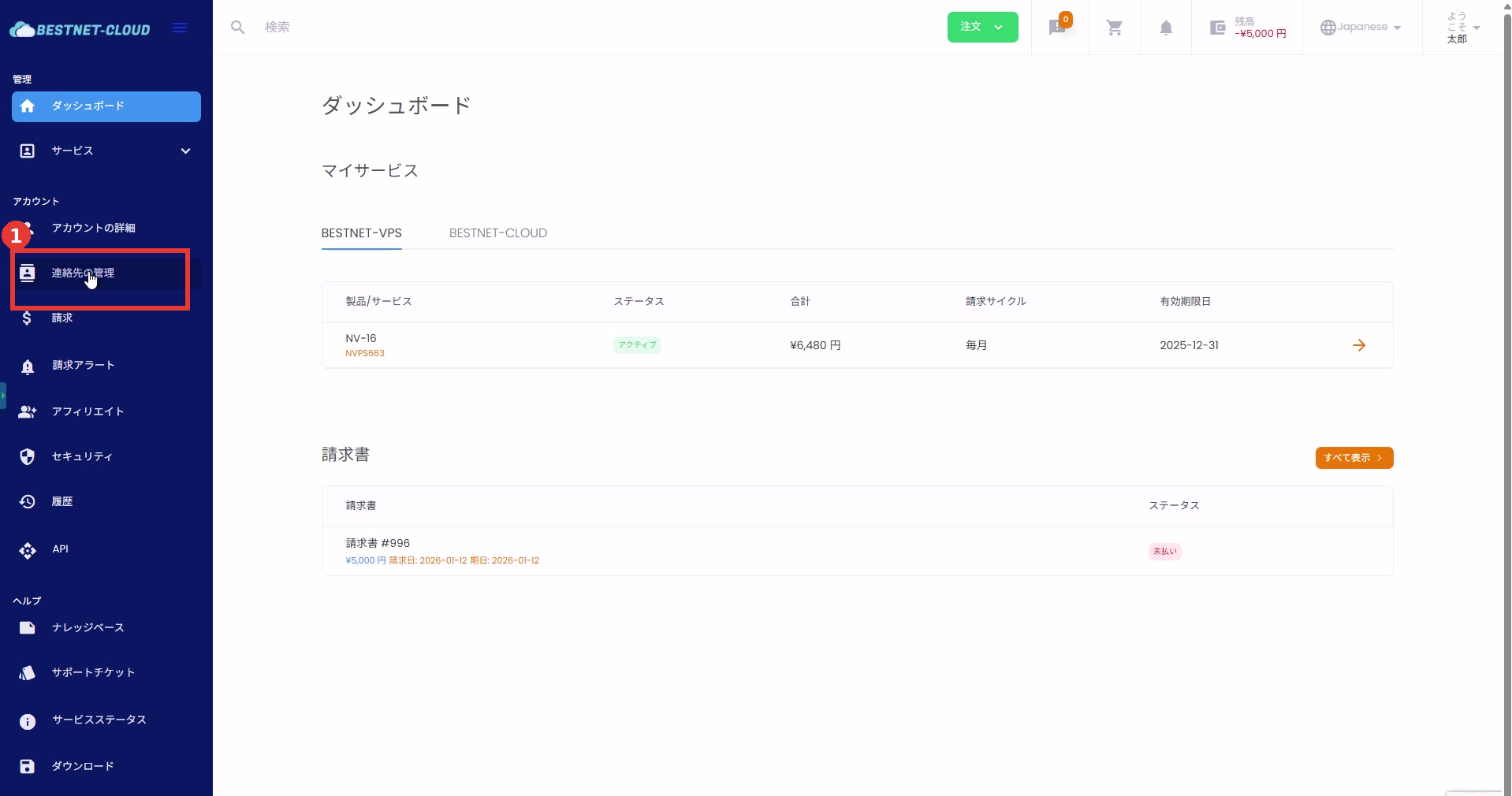Toggle the sidebar hamburger menu
Screen dimensions: 1512x796
click(180, 28)
